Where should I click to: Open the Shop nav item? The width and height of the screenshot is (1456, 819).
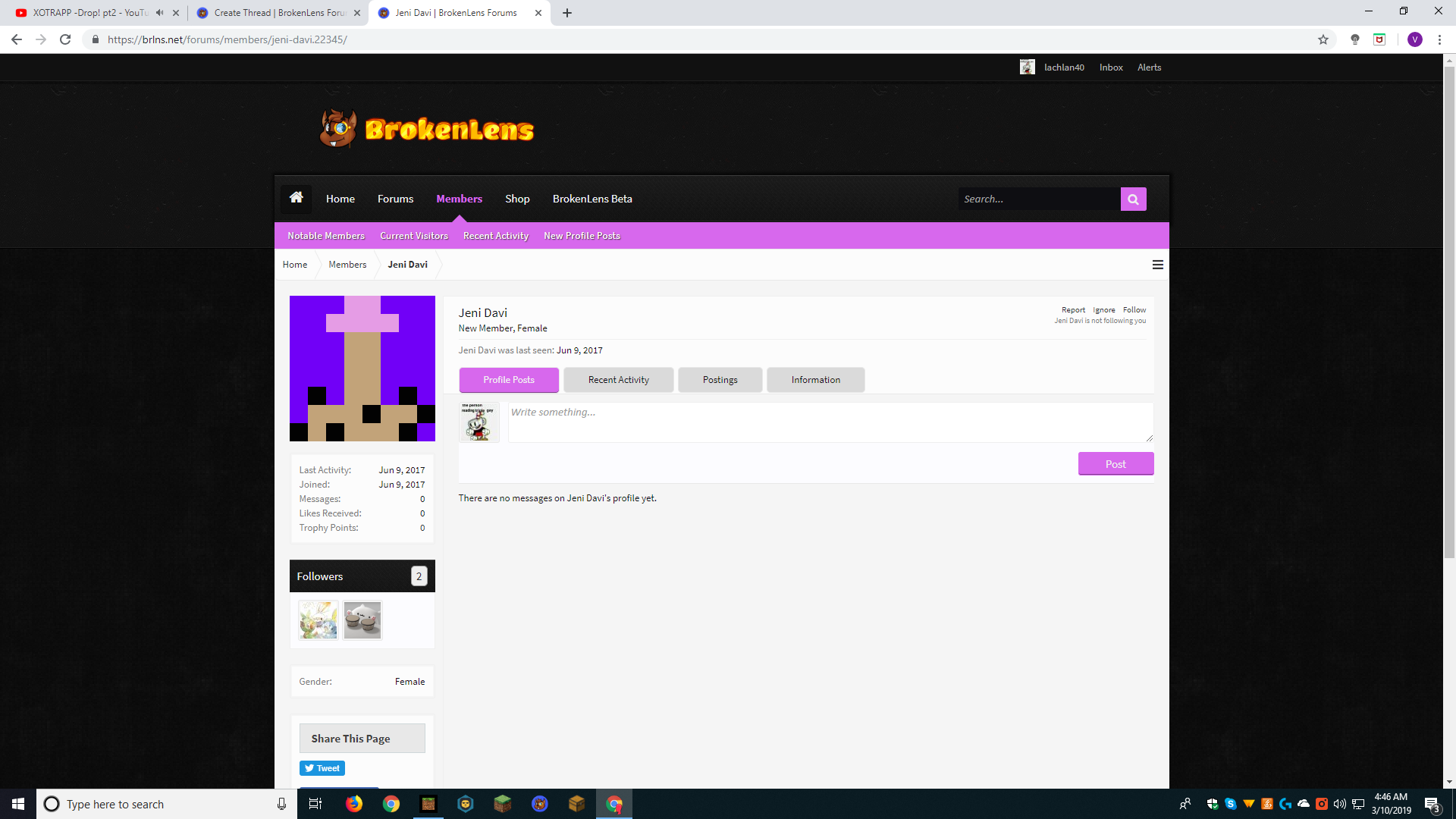tap(517, 199)
